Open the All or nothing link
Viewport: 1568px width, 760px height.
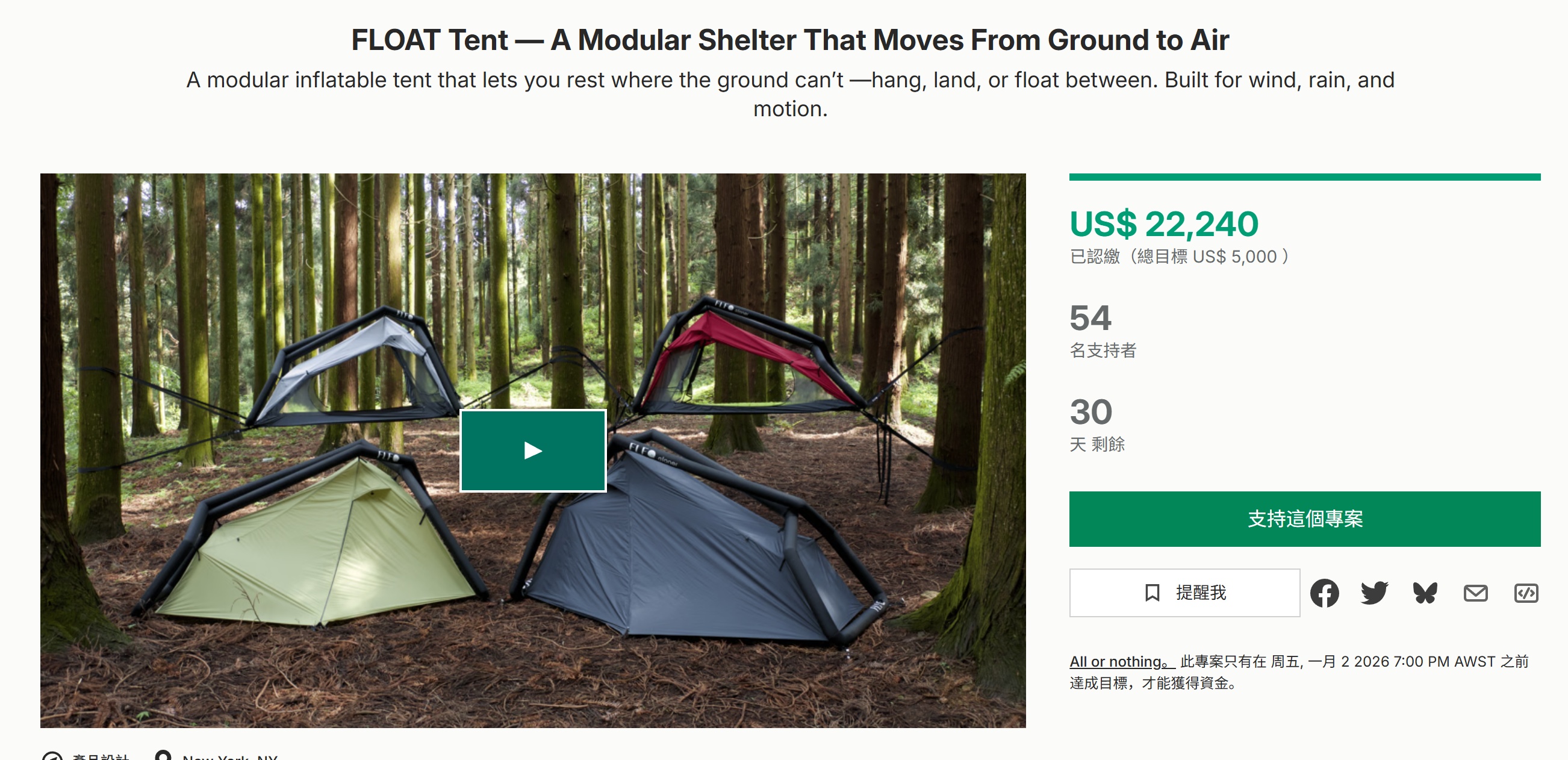point(1121,661)
